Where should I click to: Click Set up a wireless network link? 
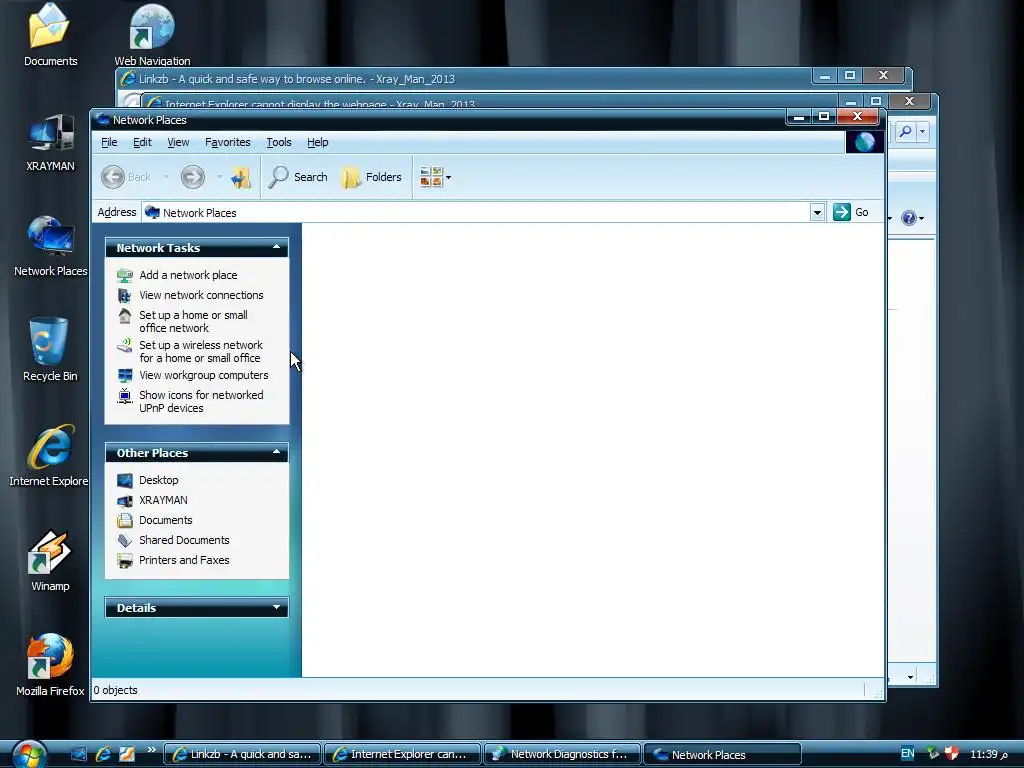coord(200,351)
